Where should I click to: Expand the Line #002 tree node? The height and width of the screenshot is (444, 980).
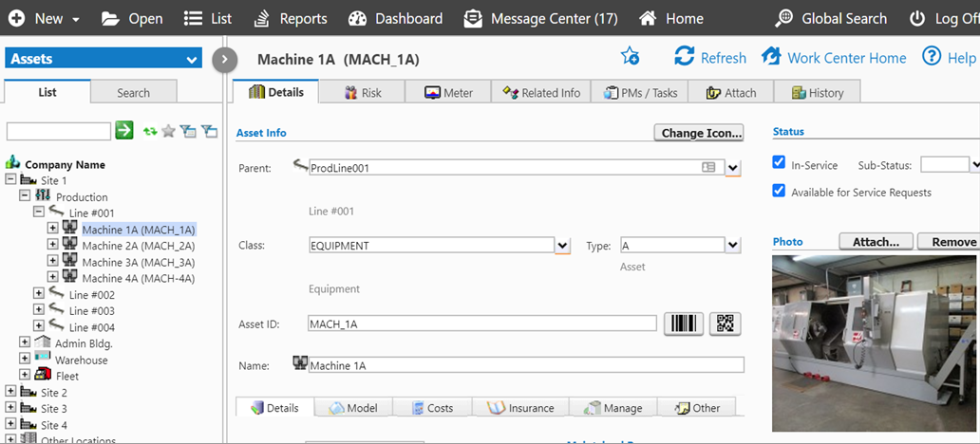pos(39,294)
